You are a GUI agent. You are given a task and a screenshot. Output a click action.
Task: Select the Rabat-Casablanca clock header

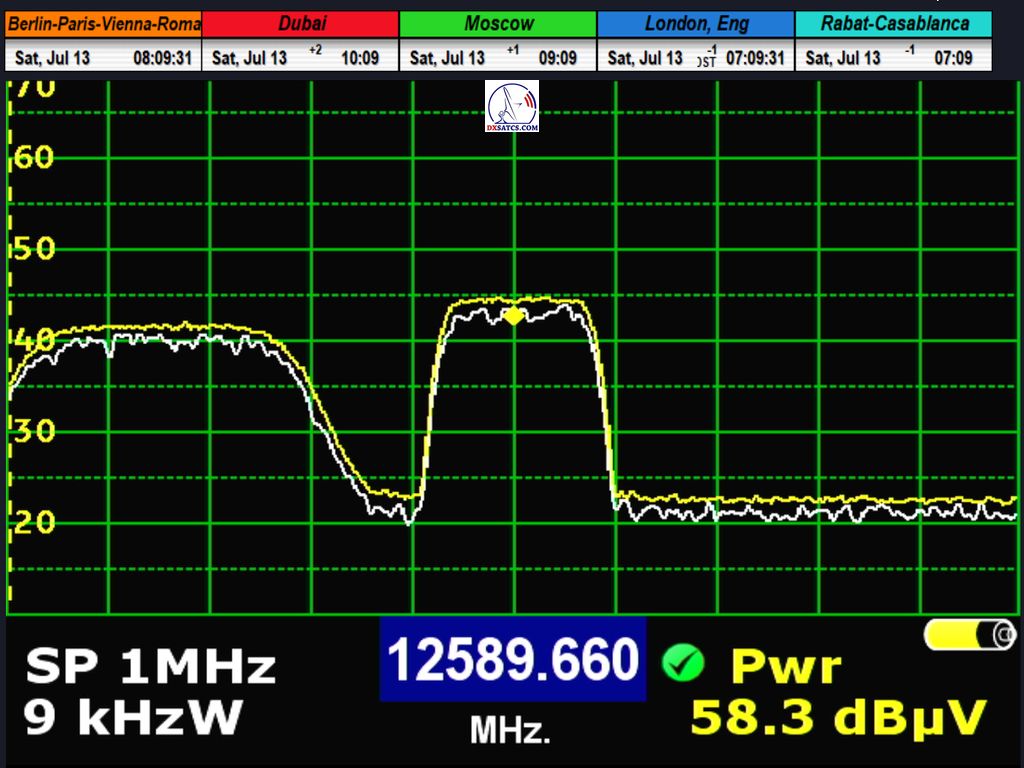894,23
